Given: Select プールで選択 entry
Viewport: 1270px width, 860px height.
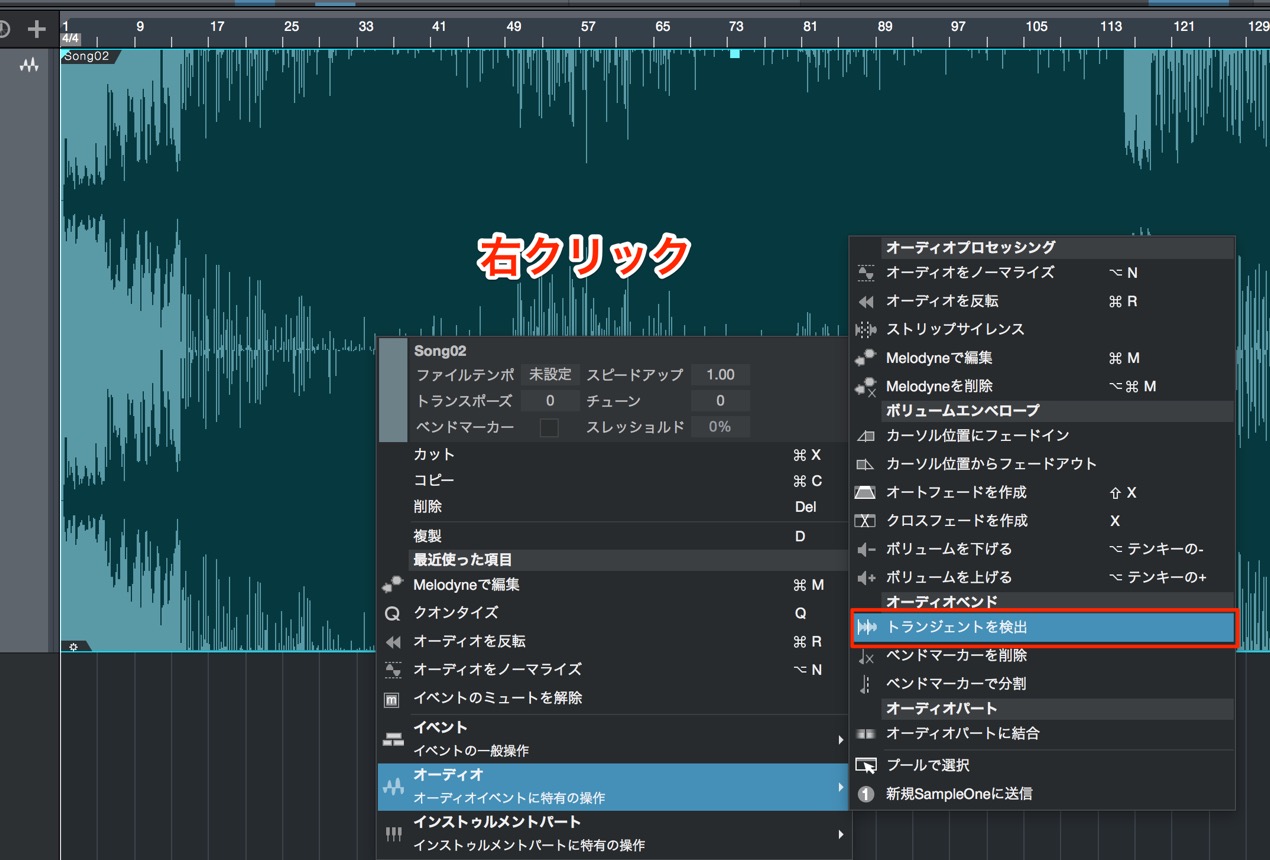Looking at the screenshot, I should click(x=1042, y=766).
